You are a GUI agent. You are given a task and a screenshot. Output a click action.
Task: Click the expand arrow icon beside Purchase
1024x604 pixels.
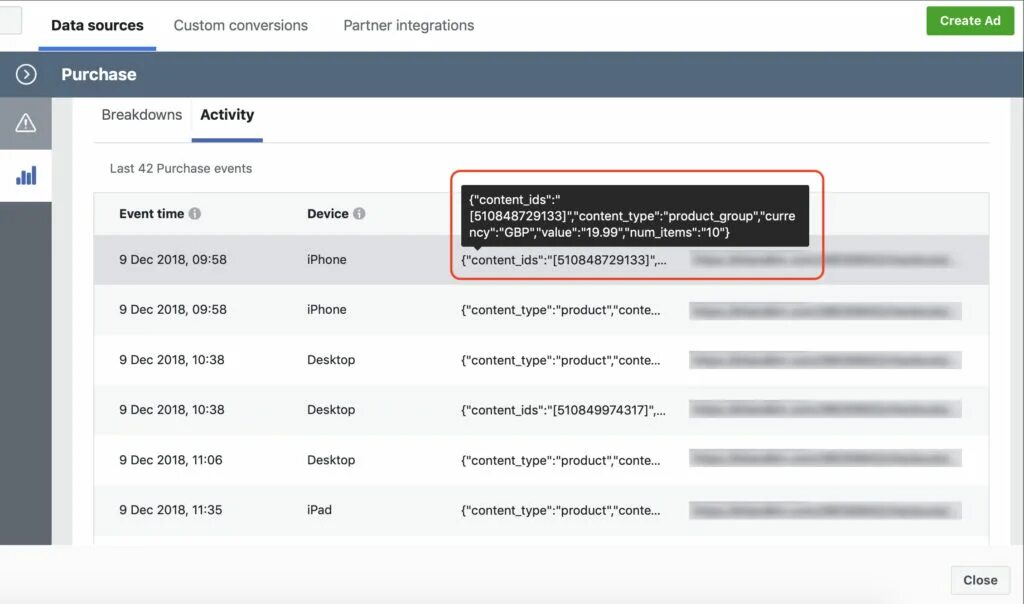point(26,74)
